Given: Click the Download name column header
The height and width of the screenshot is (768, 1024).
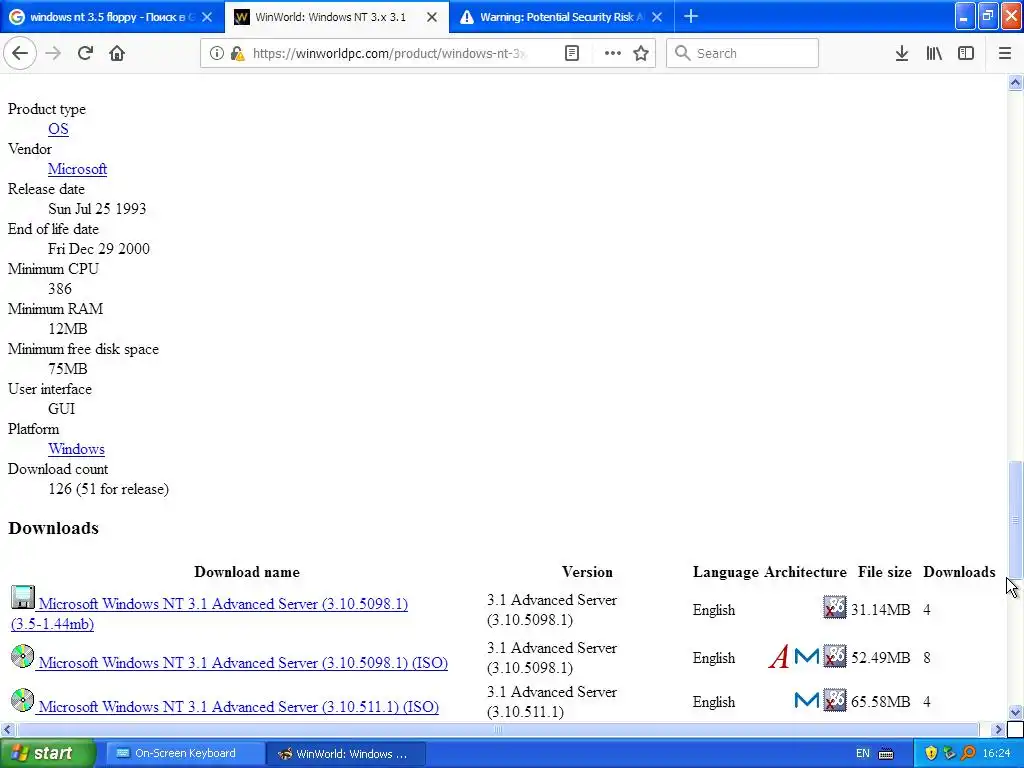Looking at the screenshot, I should point(247,571).
